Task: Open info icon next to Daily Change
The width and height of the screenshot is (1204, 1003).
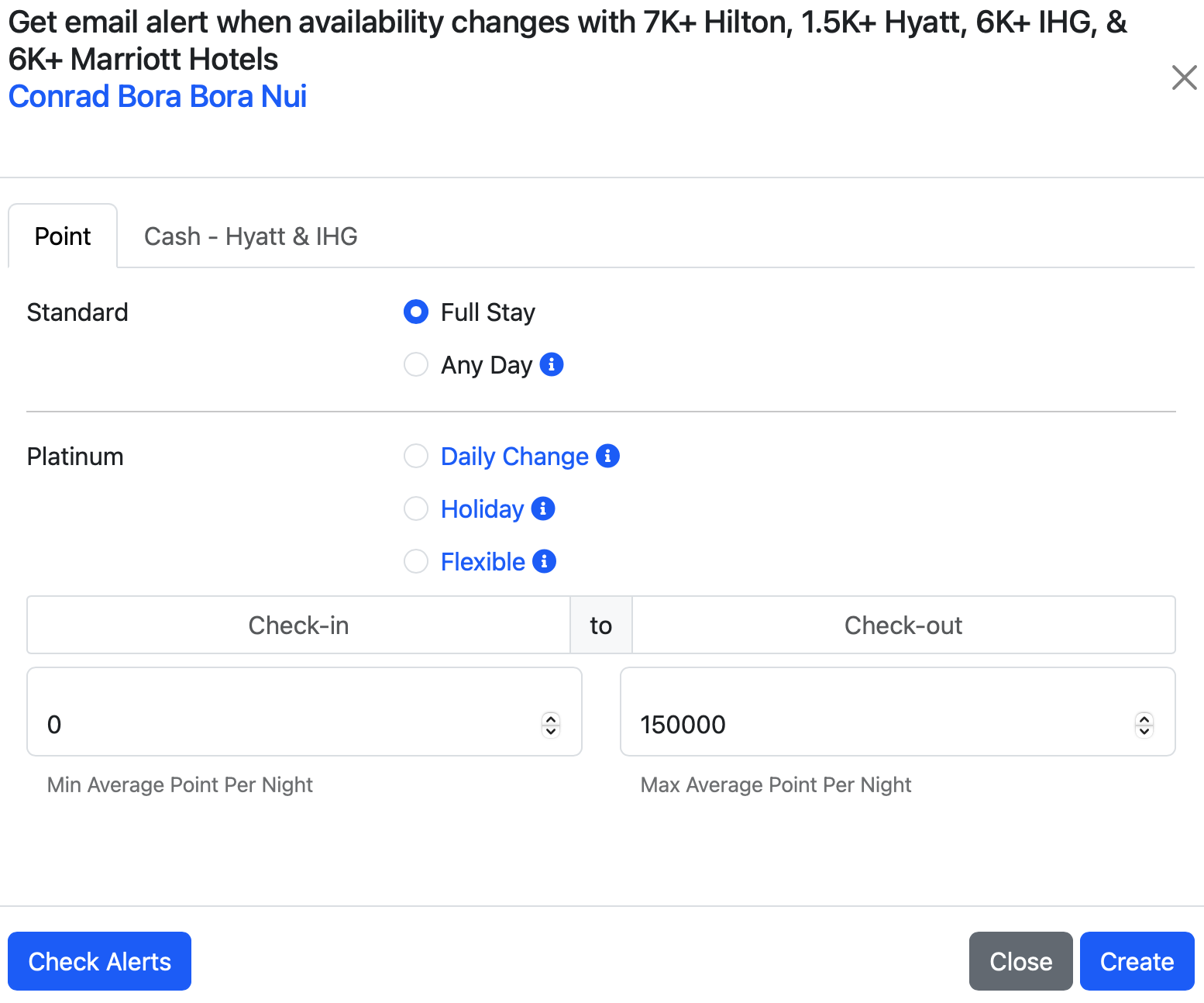Action: [x=607, y=456]
